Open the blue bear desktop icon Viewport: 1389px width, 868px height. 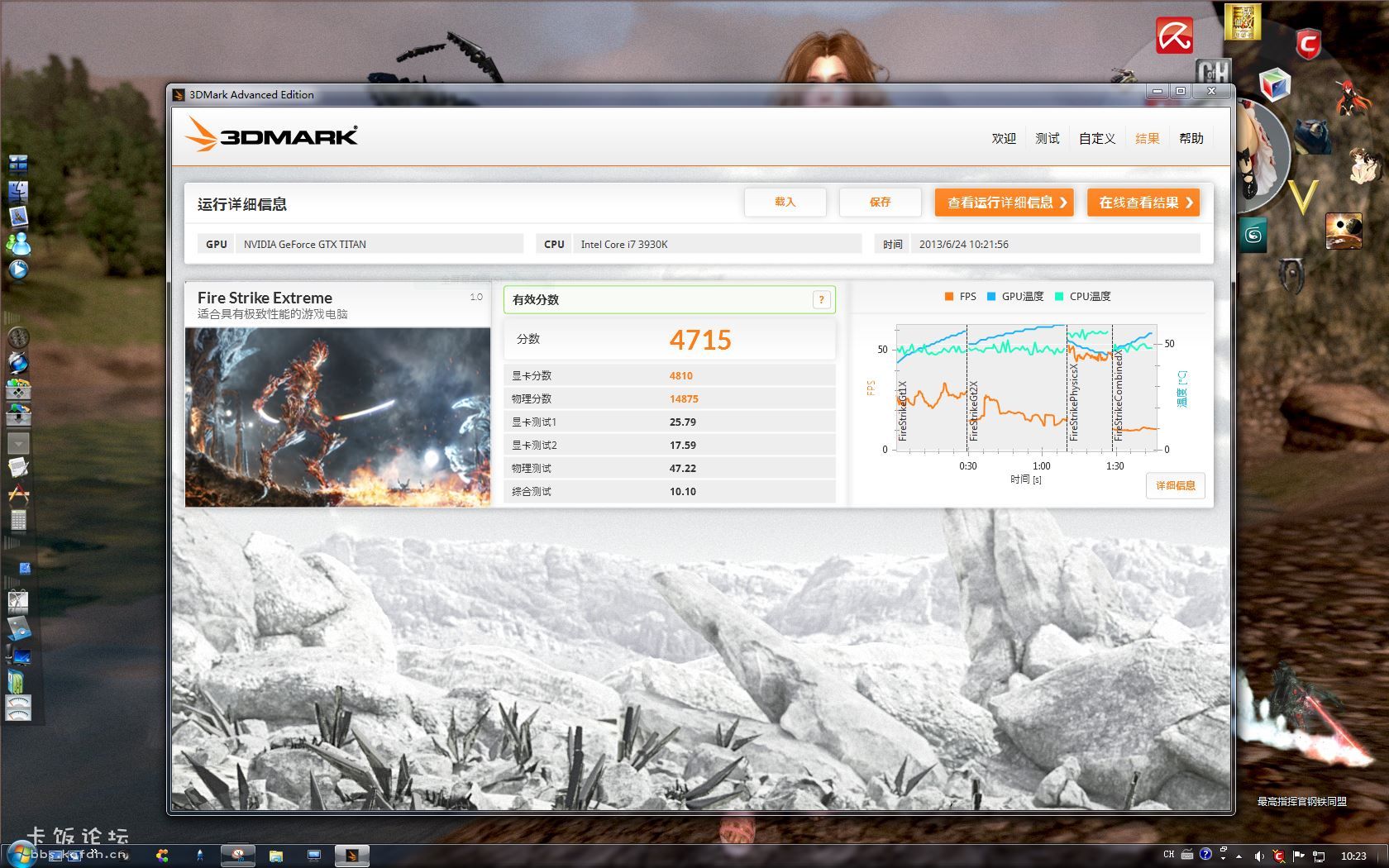(1312, 136)
